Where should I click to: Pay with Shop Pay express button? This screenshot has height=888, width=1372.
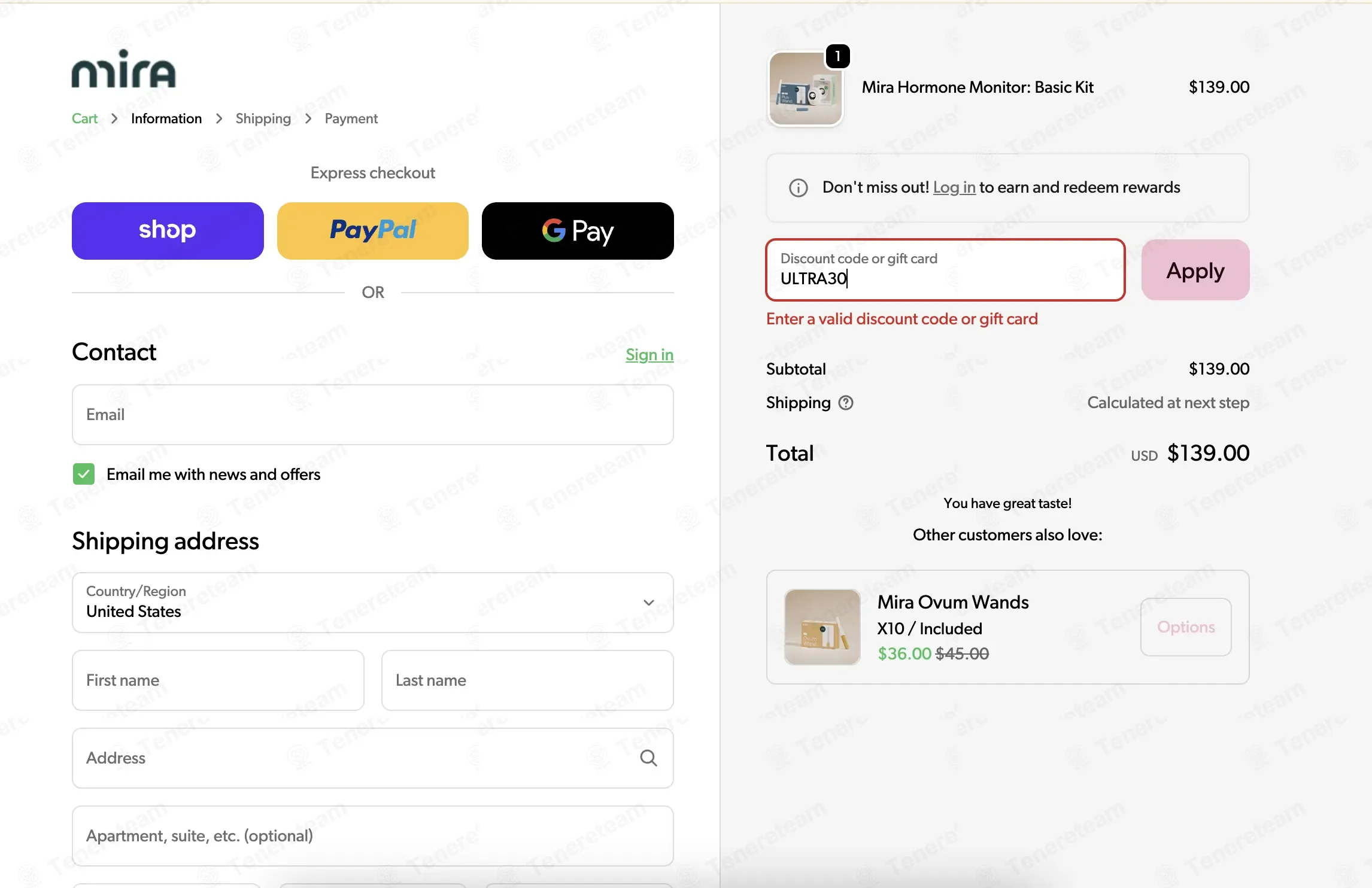pyautogui.click(x=168, y=231)
